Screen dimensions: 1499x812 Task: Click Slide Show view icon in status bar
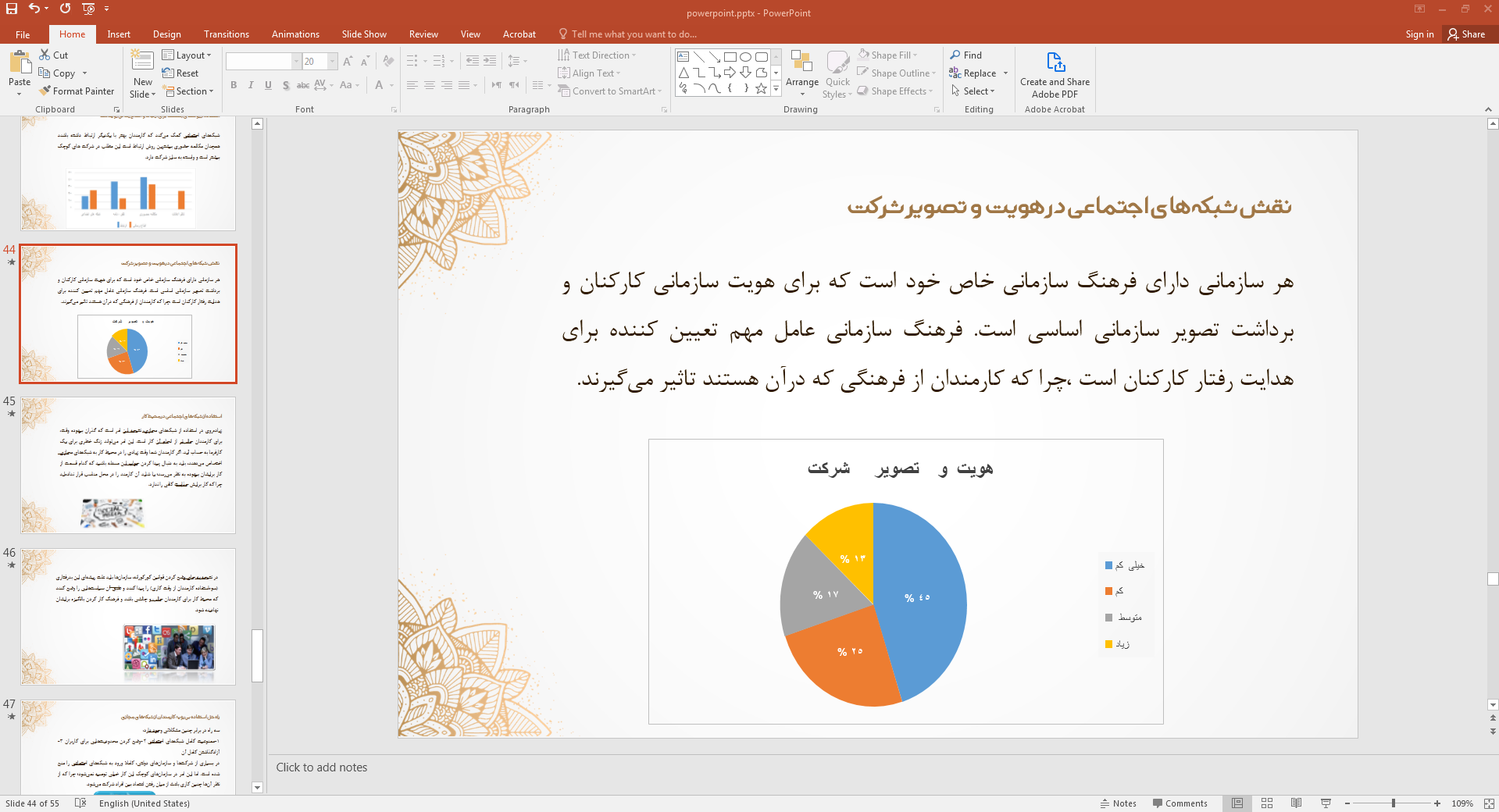click(x=1326, y=803)
